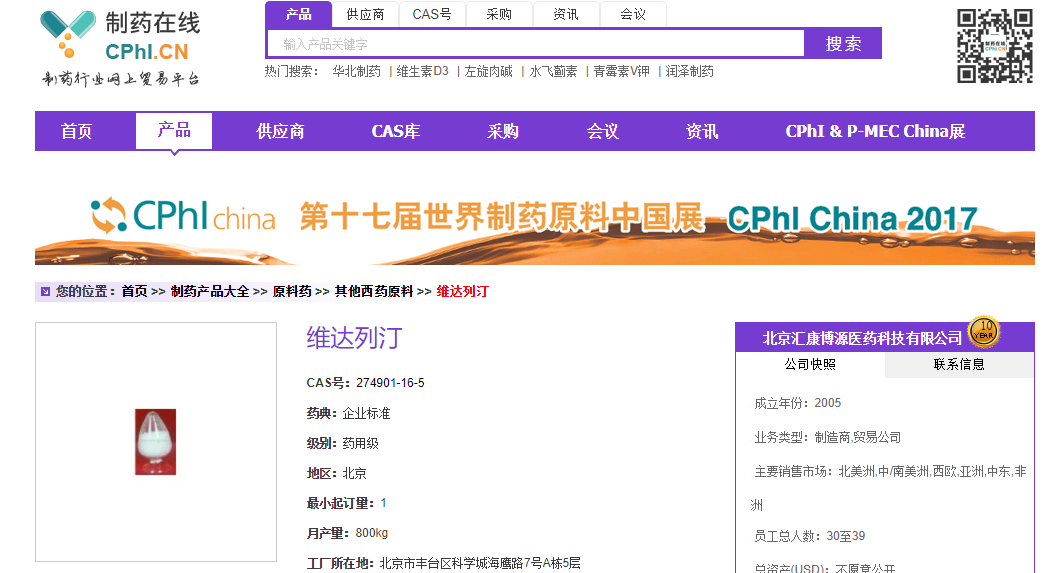Click the 维达列汀 product title

354,338
